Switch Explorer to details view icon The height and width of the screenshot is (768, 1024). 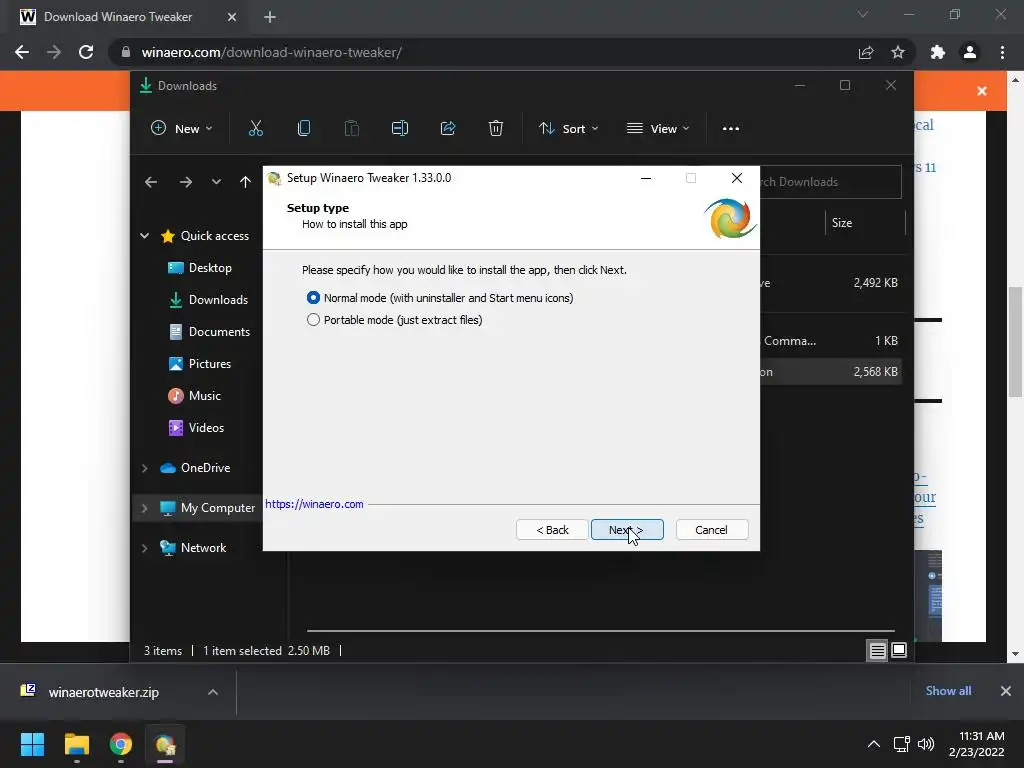tap(877, 650)
